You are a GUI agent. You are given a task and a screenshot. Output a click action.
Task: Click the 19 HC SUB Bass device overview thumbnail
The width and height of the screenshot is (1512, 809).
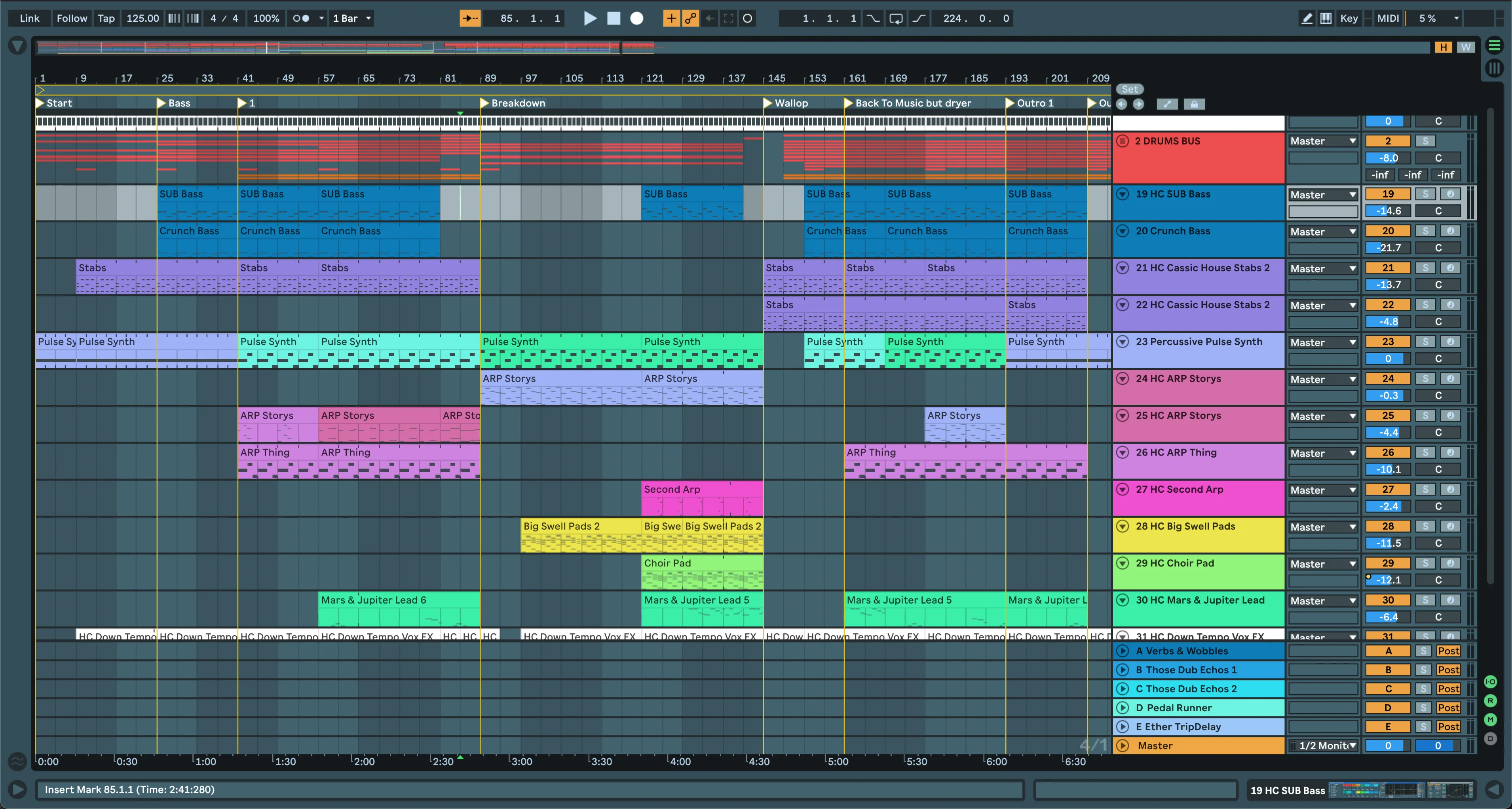tap(1401, 790)
